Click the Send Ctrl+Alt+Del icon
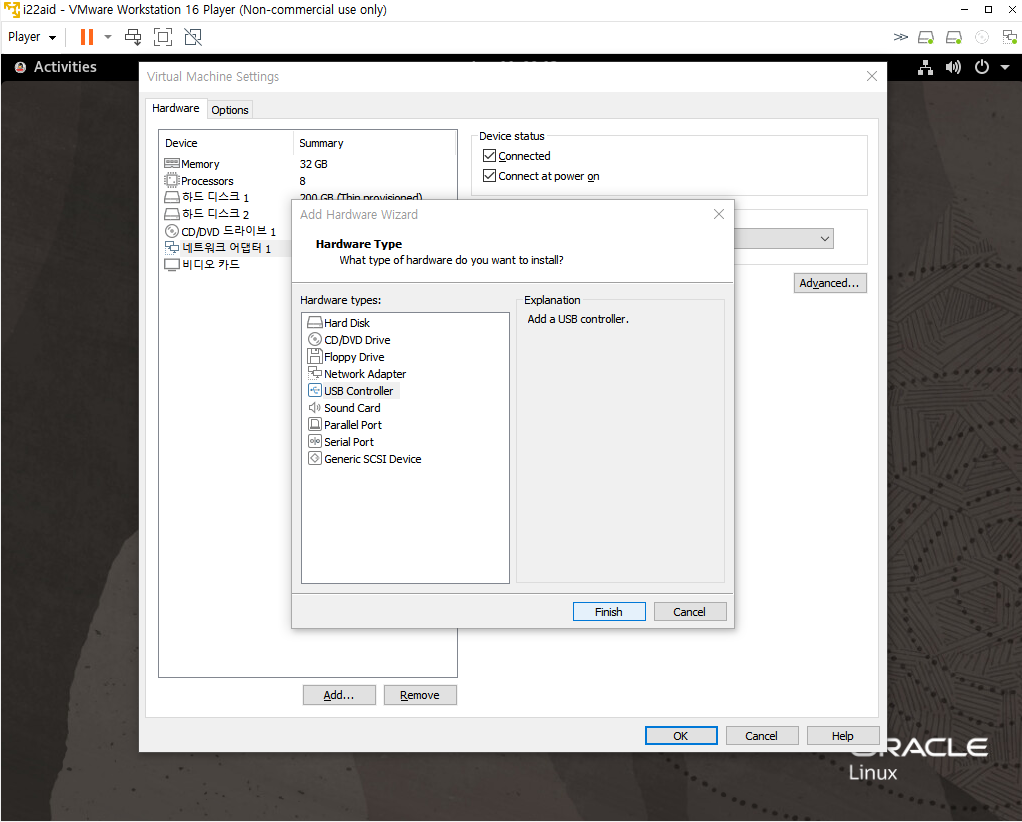1022x822 pixels. pos(133,37)
